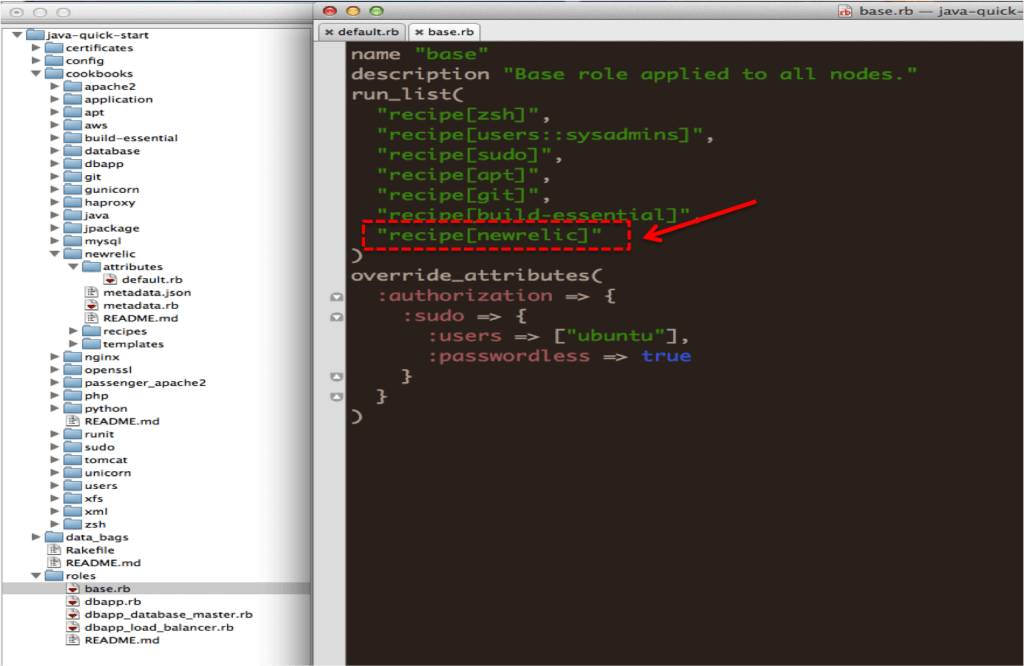Collapse the java-quick-start root folder
This screenshot has width=1024, height=666.
pyautogui.click(x=18, y=35)
